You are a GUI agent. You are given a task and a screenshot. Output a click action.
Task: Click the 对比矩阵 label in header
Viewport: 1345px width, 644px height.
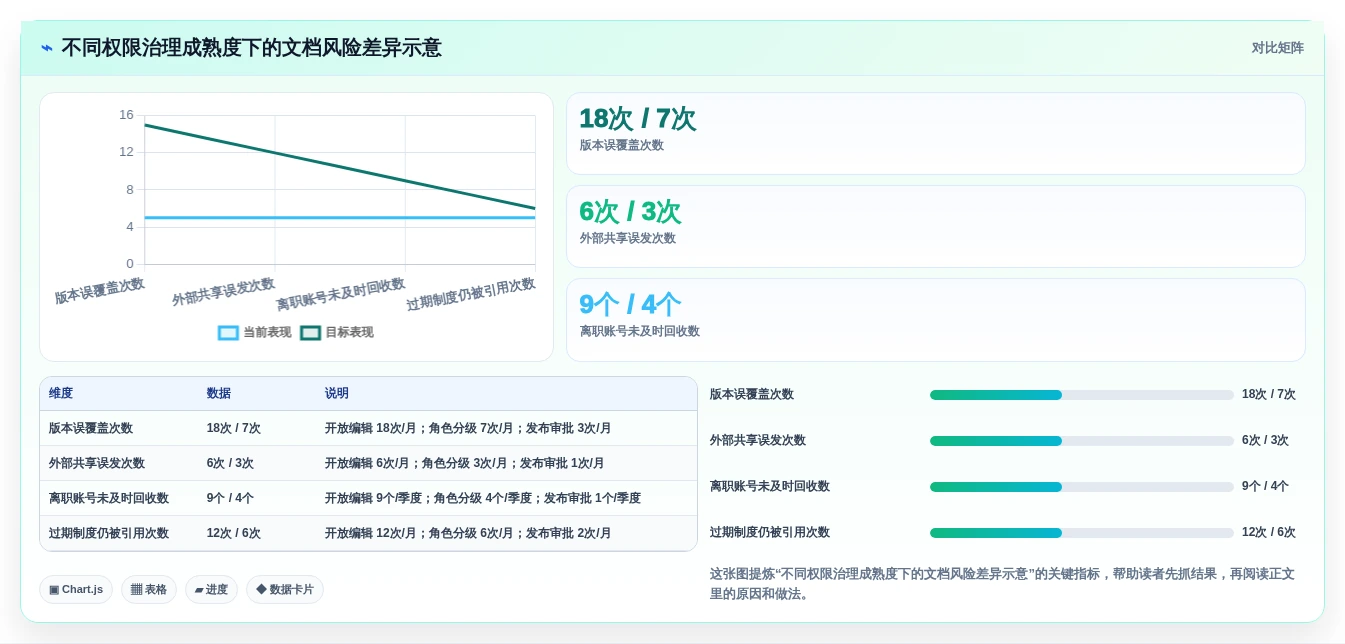[1277, 48]
